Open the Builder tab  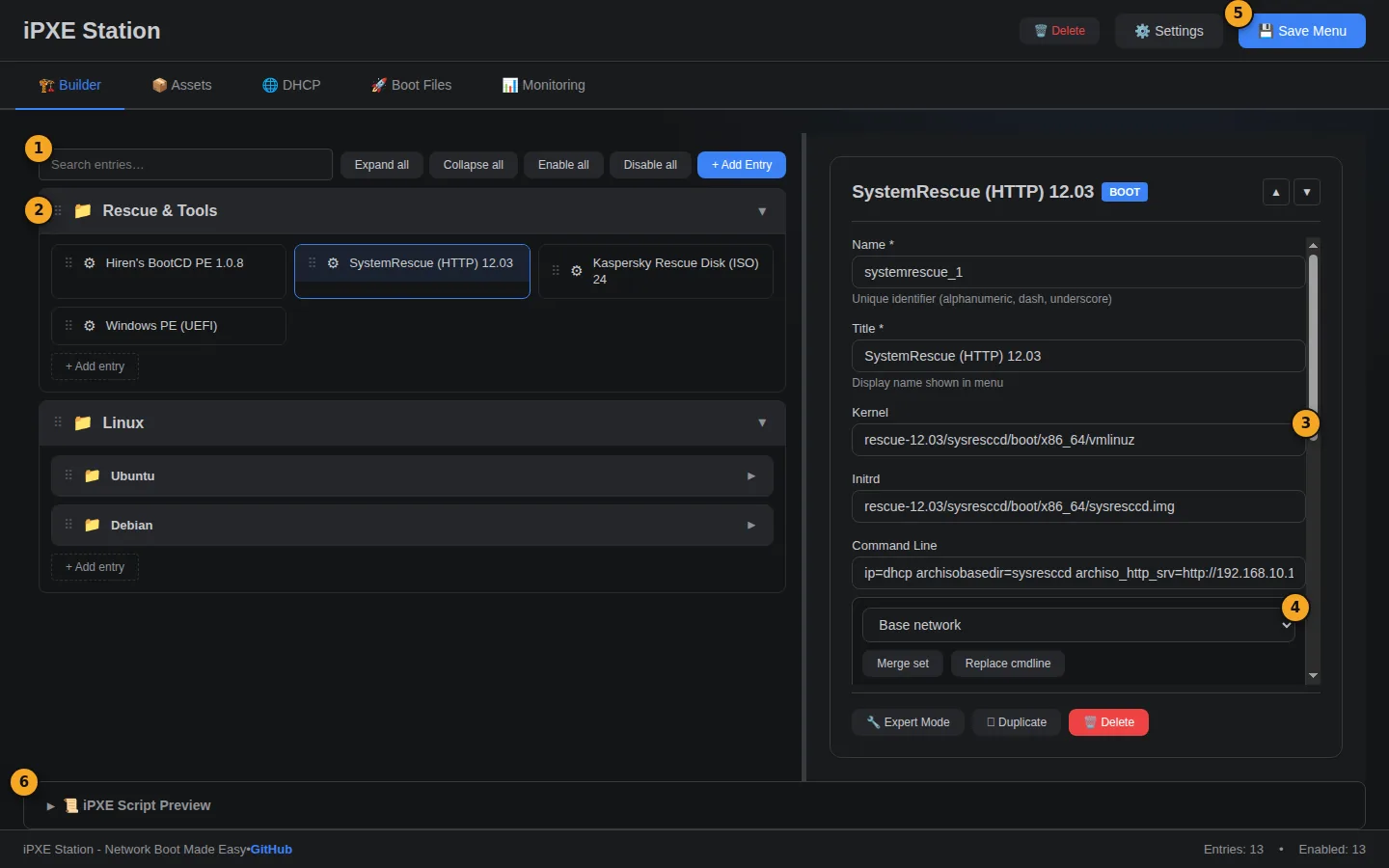69,85
